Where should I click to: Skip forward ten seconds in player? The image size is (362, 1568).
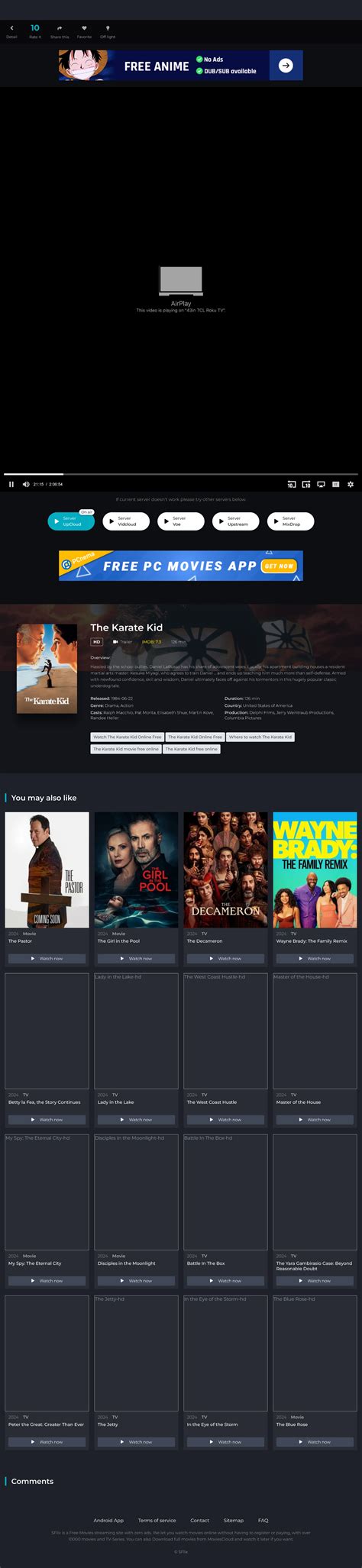306,484
